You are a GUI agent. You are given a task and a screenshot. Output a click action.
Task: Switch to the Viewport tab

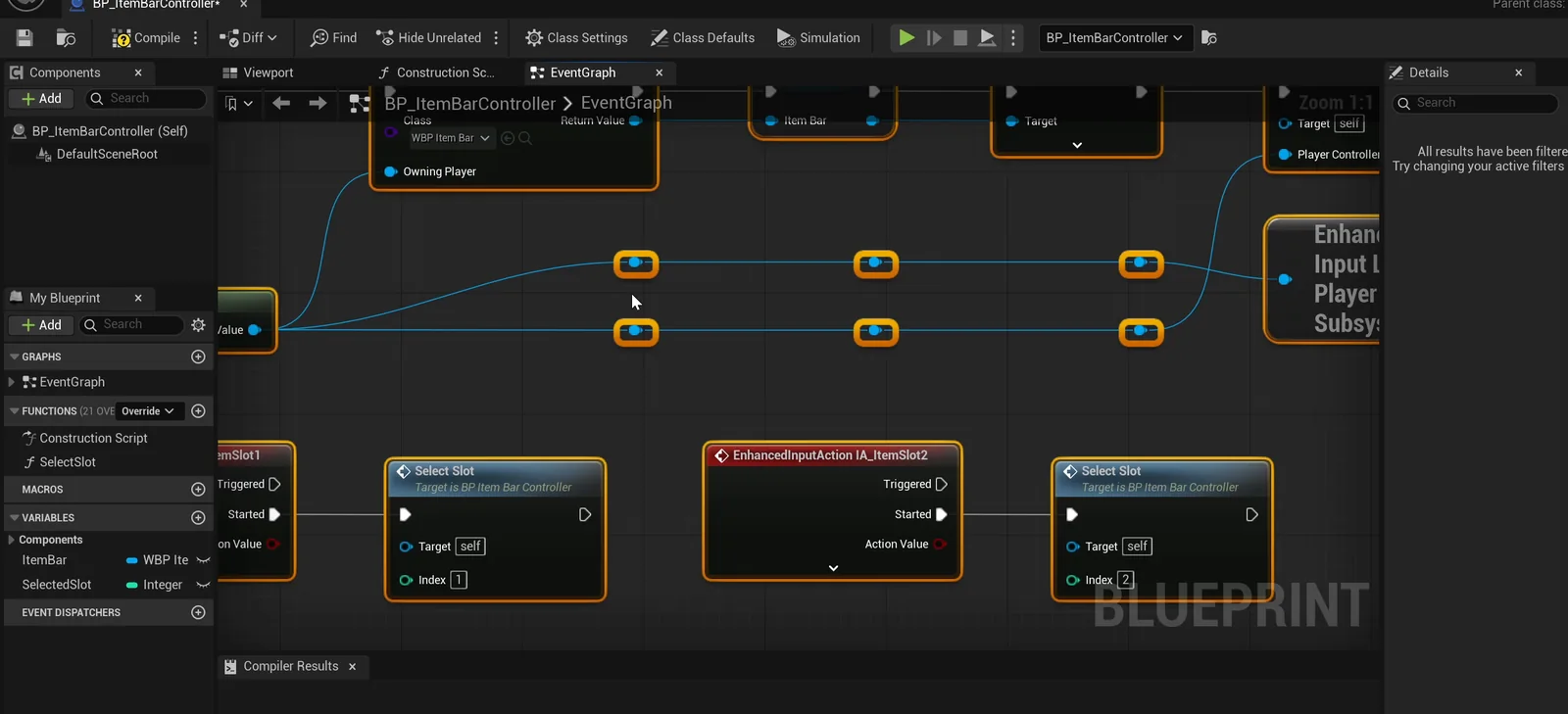259,72
